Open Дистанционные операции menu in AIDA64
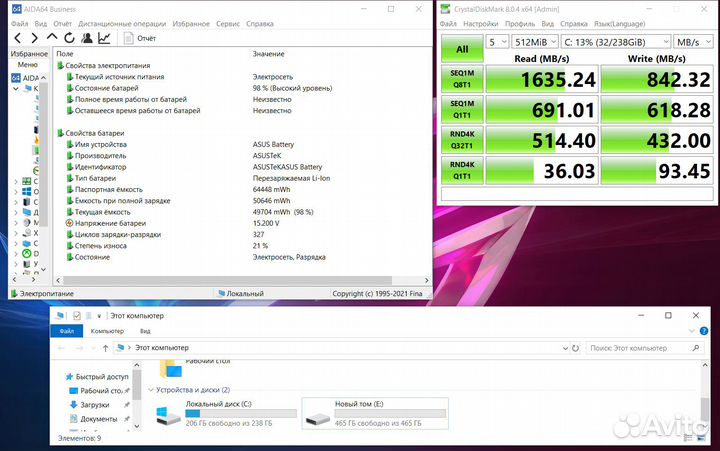The image size is (720, 451). pyautogui.click(x=122, y=23)
